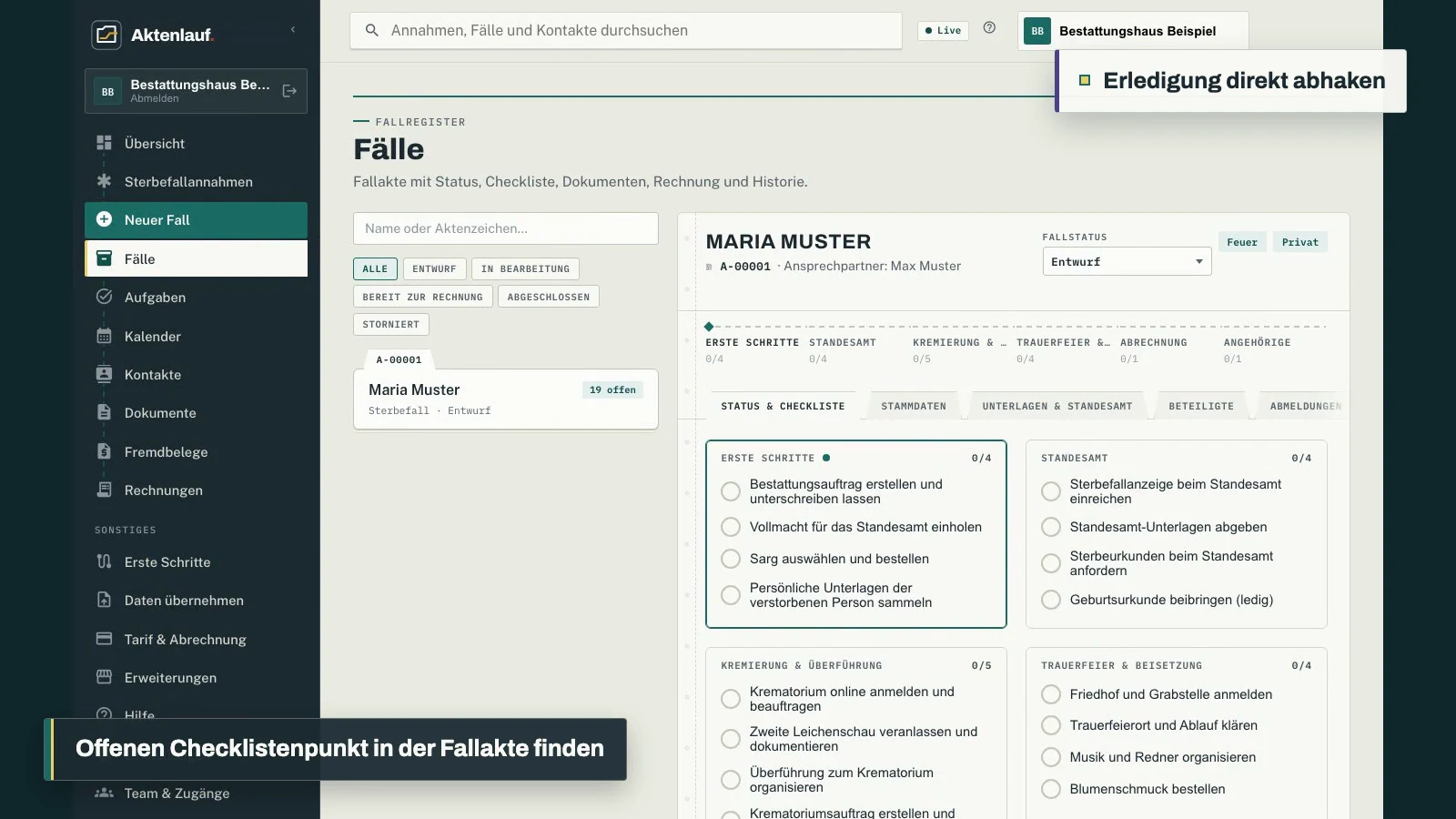
Task: Click the Abmelden link under Bestattungshaus
Action: (x=155, y=98)
